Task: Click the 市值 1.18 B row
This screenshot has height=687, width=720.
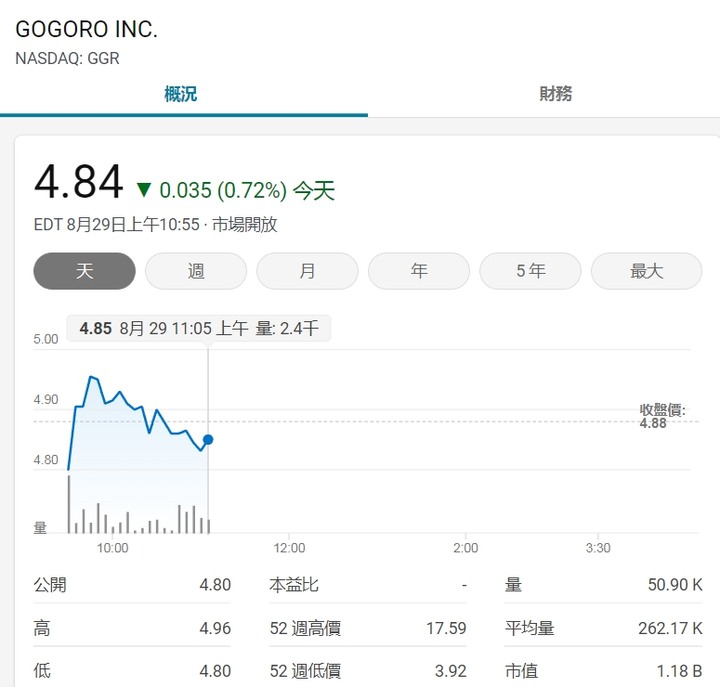Action: click(x=603, y=671)
